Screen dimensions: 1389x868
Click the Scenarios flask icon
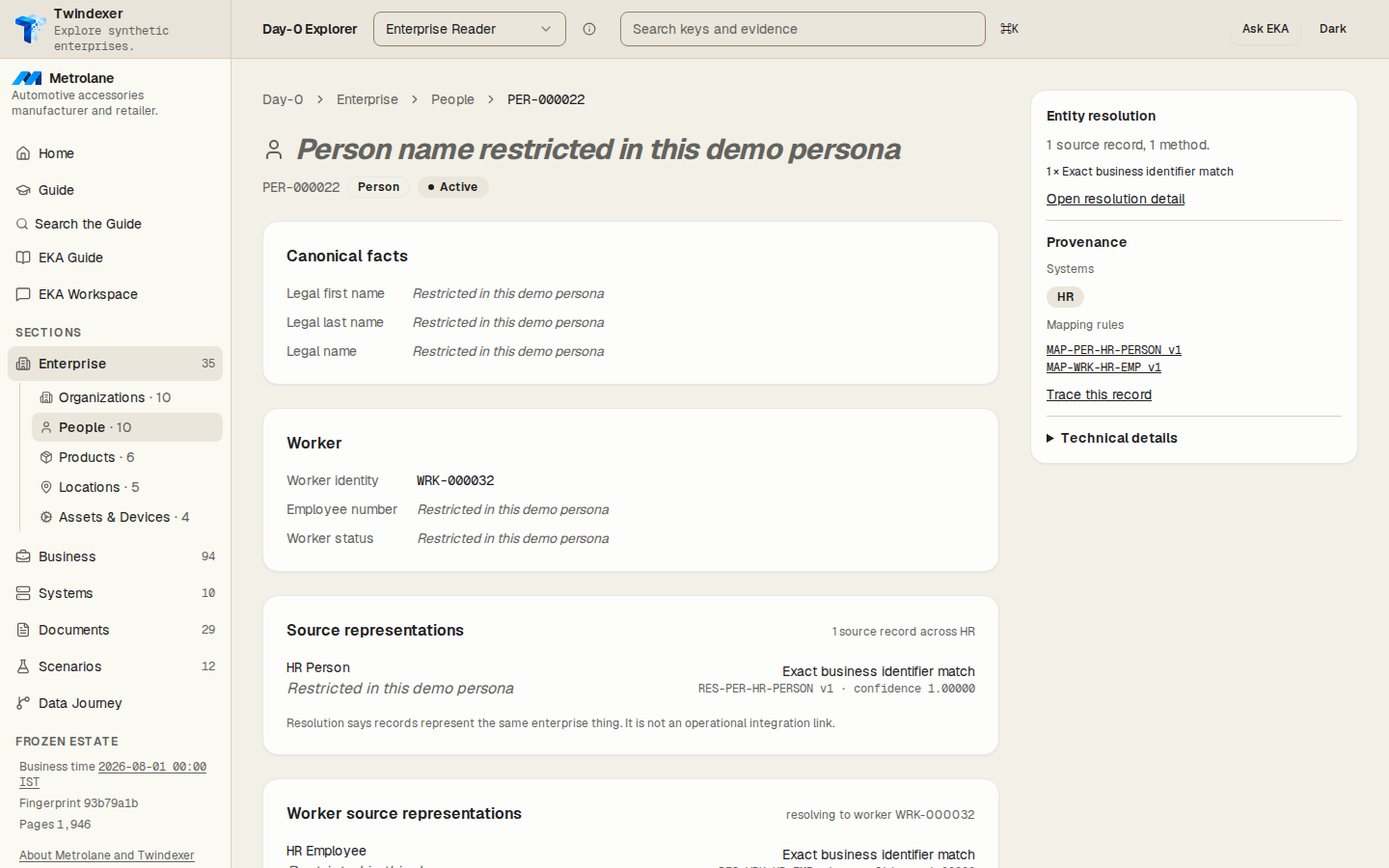pos(23,666)
